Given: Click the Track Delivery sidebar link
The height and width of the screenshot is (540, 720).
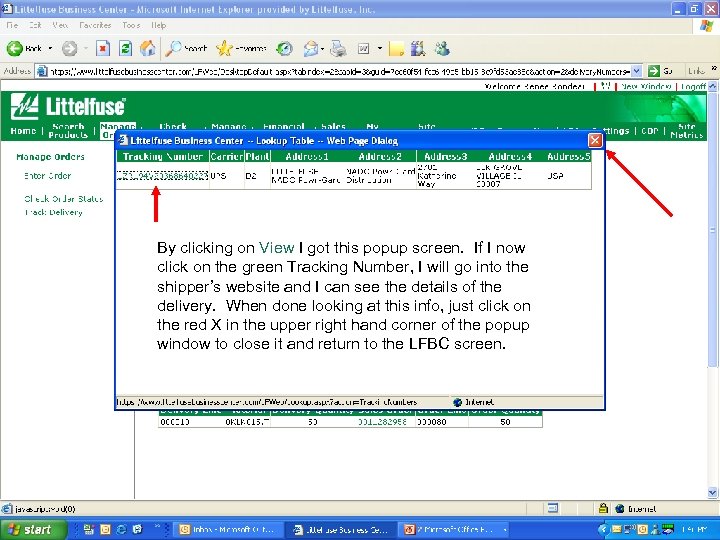Looking at the screenshot, I should pos(54,212).
